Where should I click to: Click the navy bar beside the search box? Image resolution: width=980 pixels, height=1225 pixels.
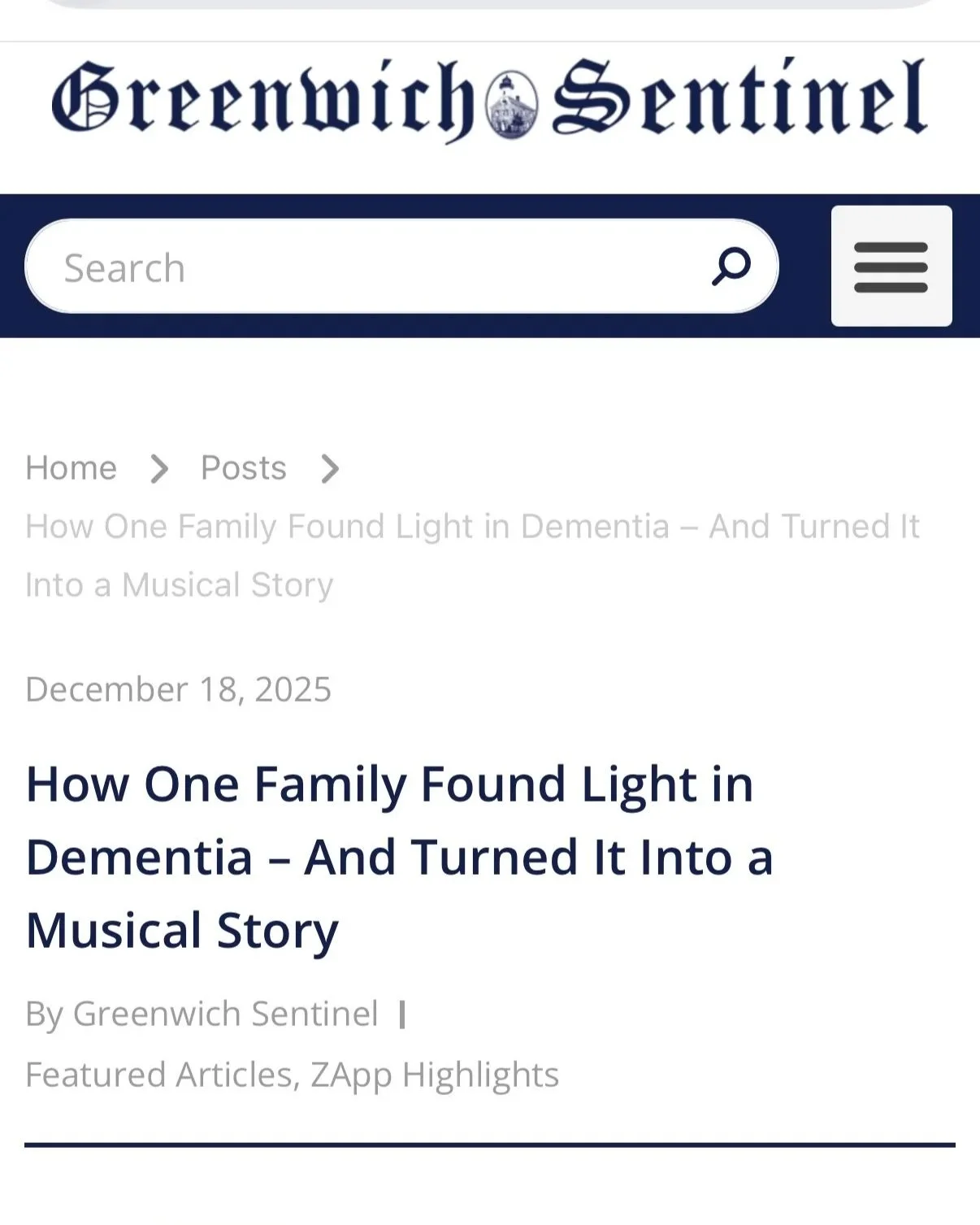point(805,266)
